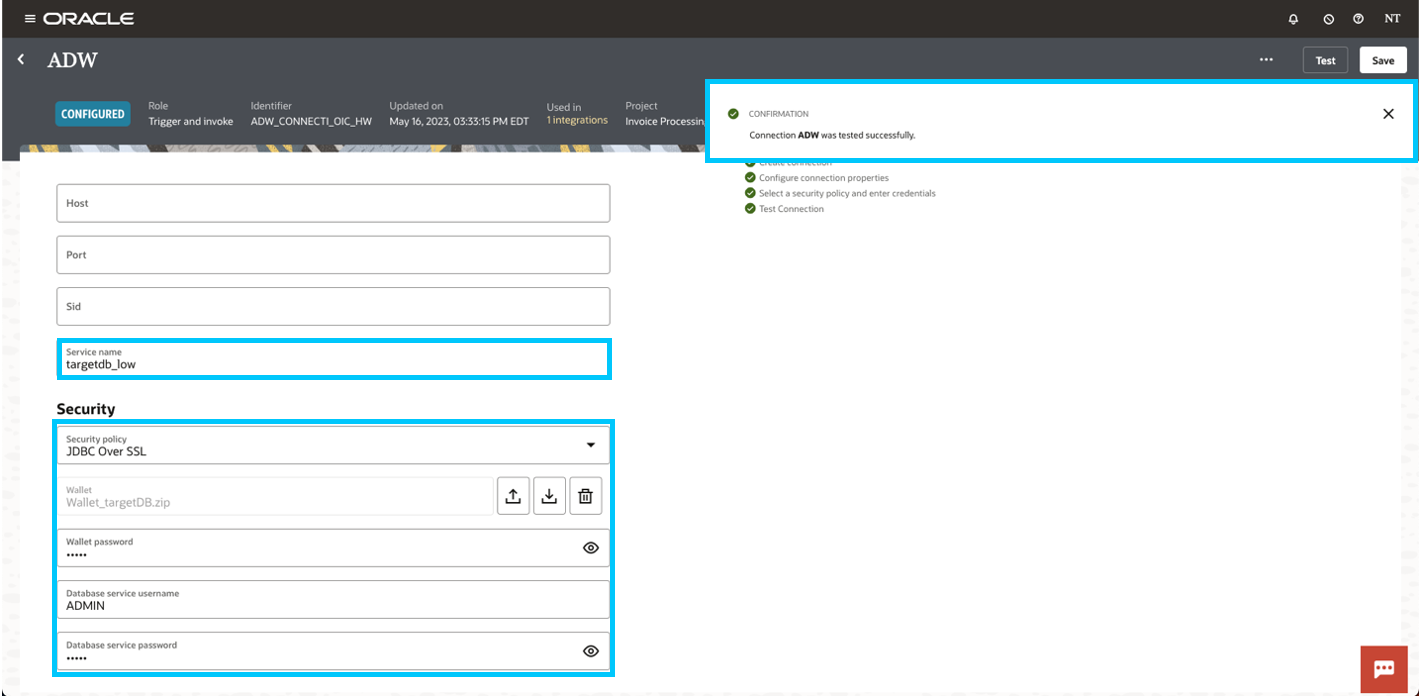The height and width of the screenshot is (696, 1420).
Task: Edit the Database service username field
Action: pyautogui.click(x=333, y=600)
